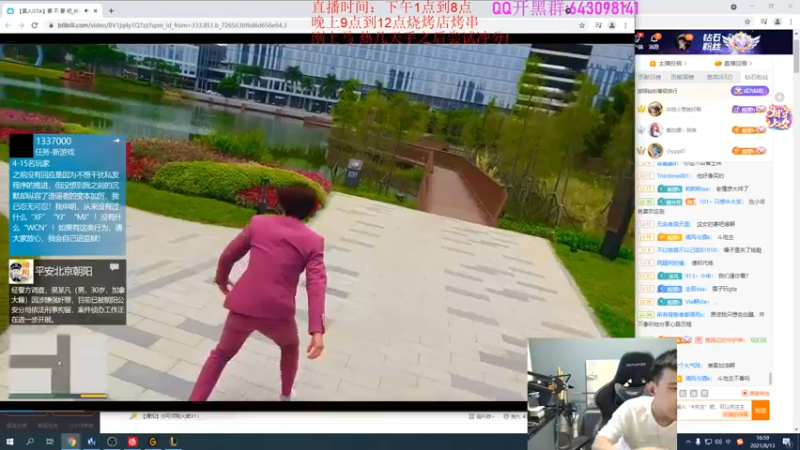Go forward in the browser
Screen dimensions: 800x450
21,25
